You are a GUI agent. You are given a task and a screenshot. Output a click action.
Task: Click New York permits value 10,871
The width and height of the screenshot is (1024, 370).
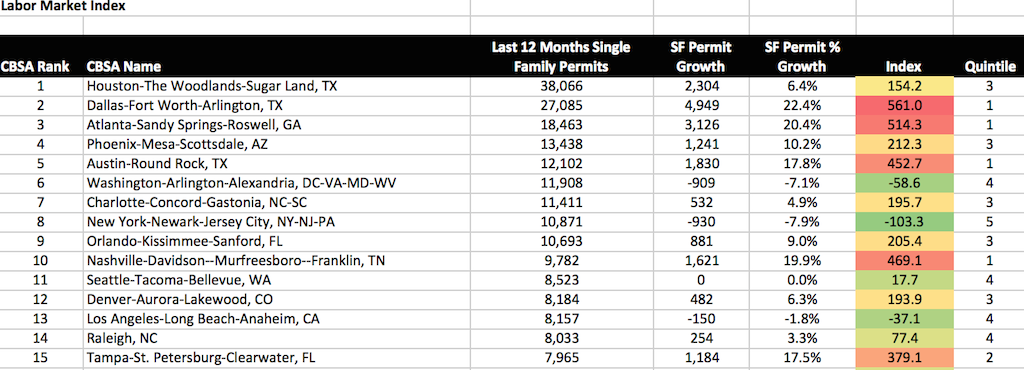pos(562,222)
